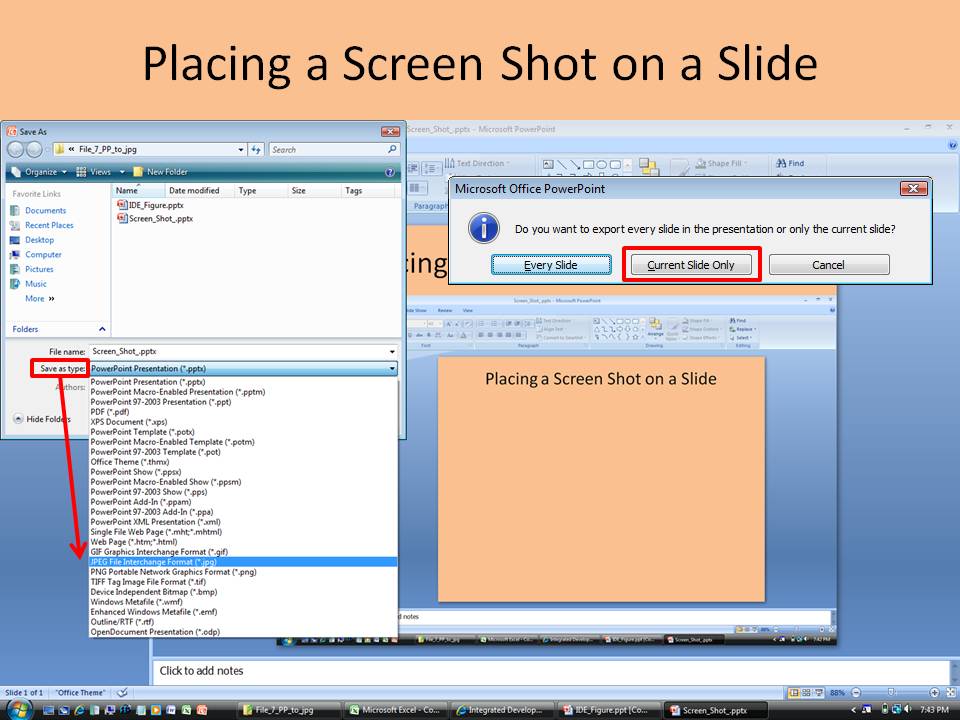Expand the address bar path dropdown

coord(241,149)
